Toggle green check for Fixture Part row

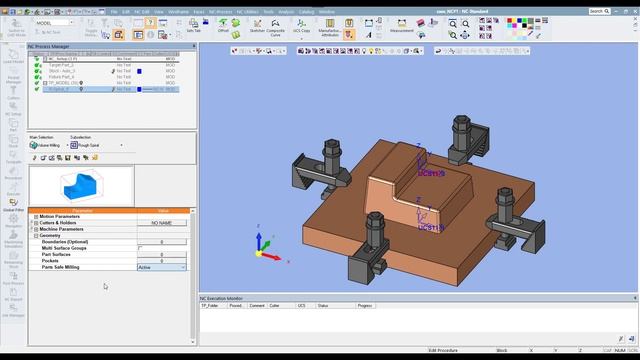coord(37,77)
